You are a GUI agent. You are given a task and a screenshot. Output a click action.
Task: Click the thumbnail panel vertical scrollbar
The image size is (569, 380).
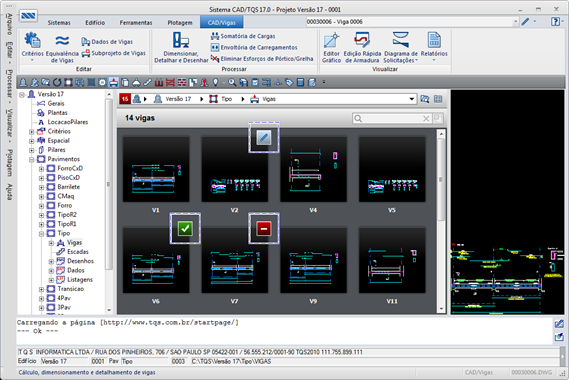click(441, 180)
